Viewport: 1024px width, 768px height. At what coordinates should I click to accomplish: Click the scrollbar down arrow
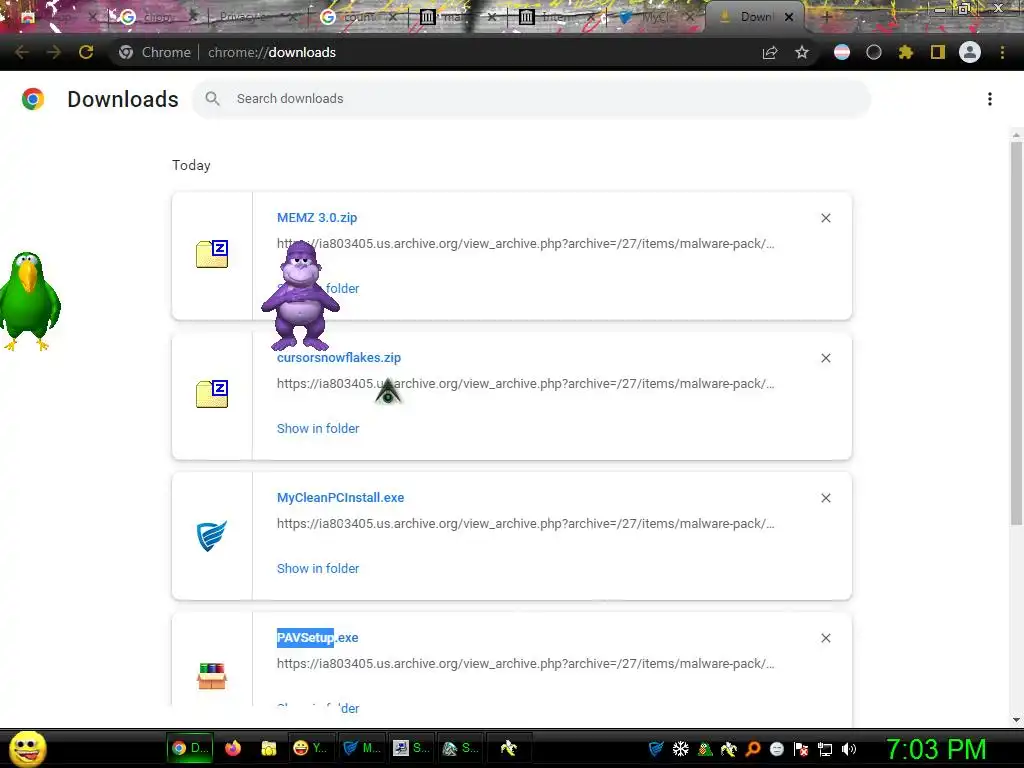tap(1016, 720)
